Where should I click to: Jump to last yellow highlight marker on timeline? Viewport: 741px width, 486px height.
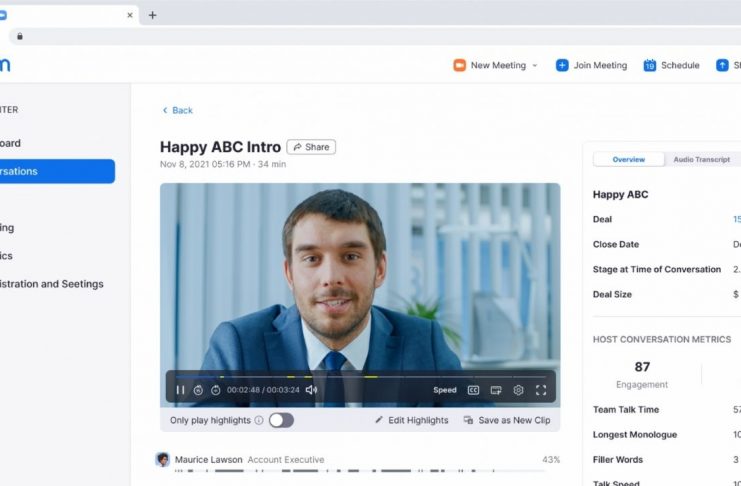pyautogui.click(x=371, y=377)
